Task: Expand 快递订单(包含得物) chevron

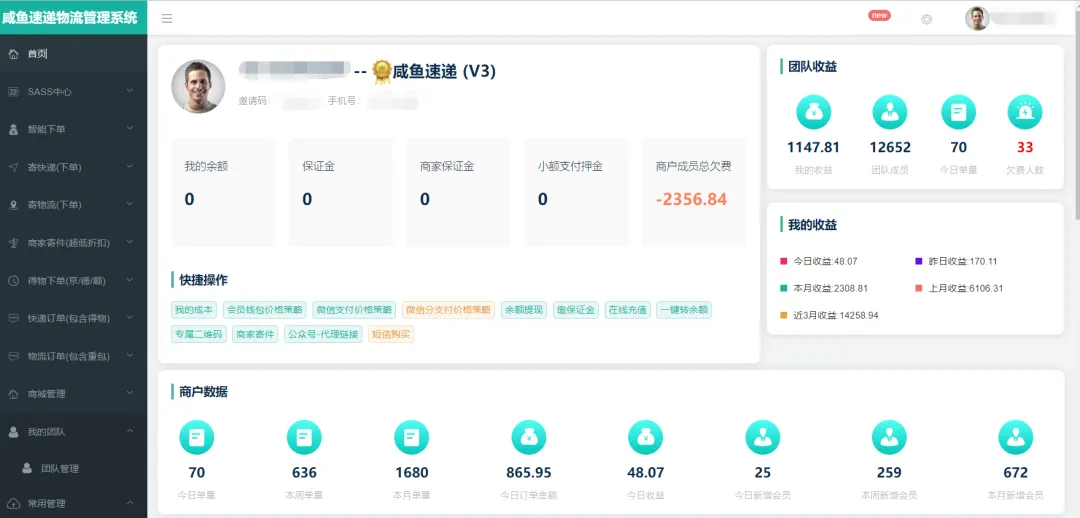Action: 130,318
